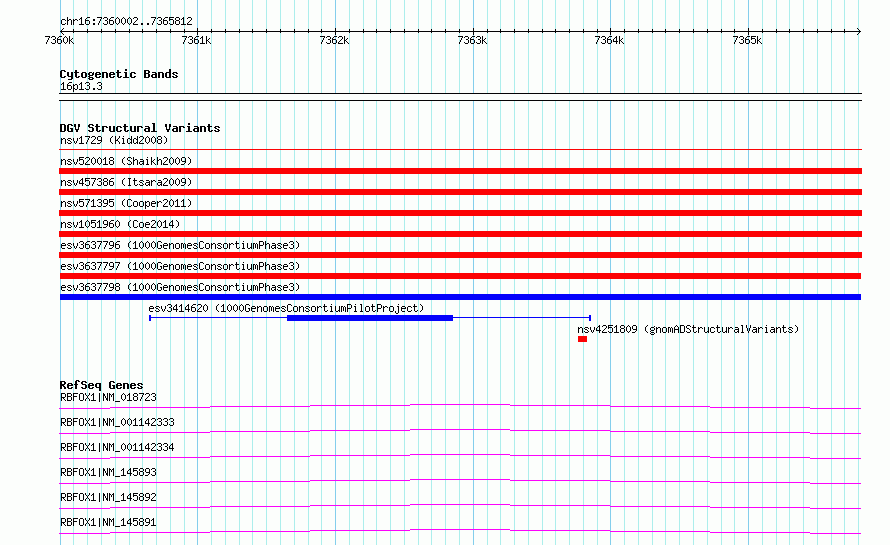This screenshot has width=890, height=545.
Task: Click the red bar under esv3637796
Action: (460, 255)
